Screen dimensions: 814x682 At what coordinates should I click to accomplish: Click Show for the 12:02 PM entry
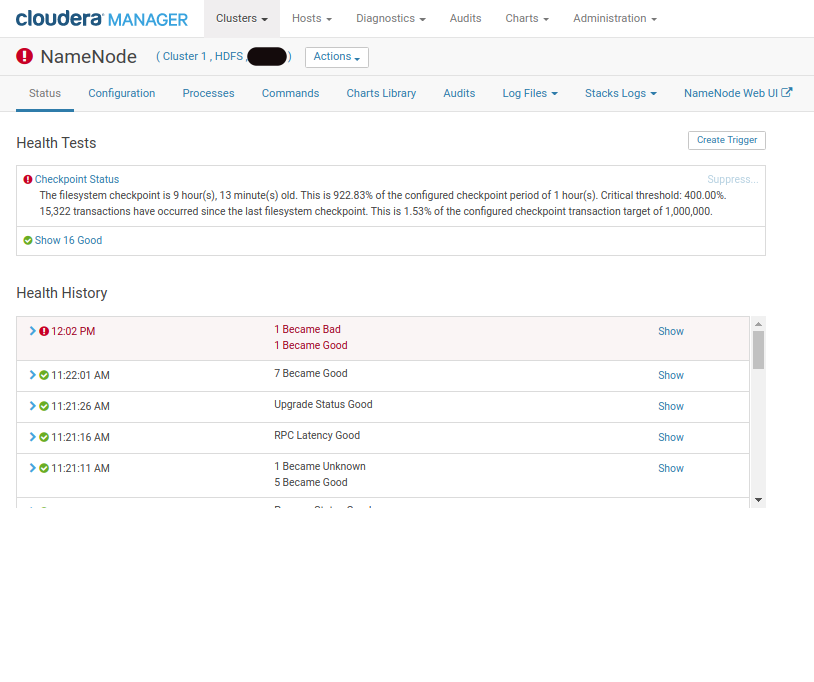click(671, 331)
